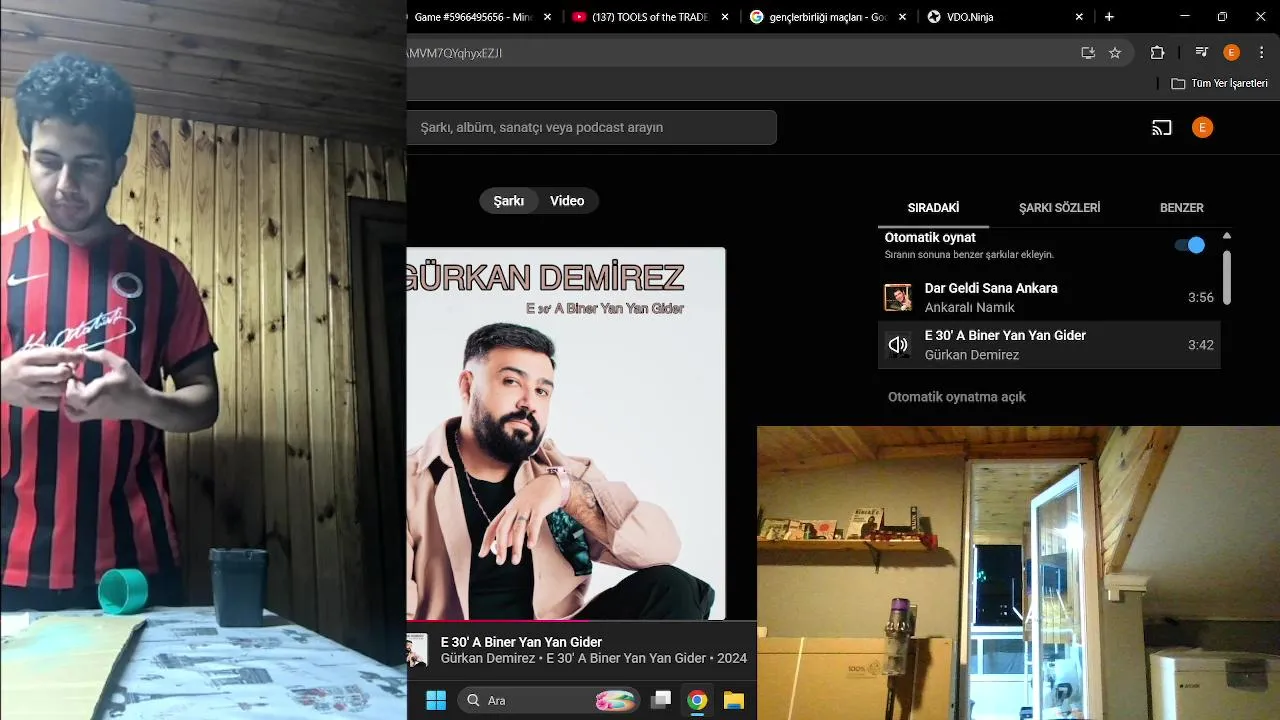Open the Tüm Yer İşaretleri bookmarks folder
Screen dimensions: 1280x720
1219,83
